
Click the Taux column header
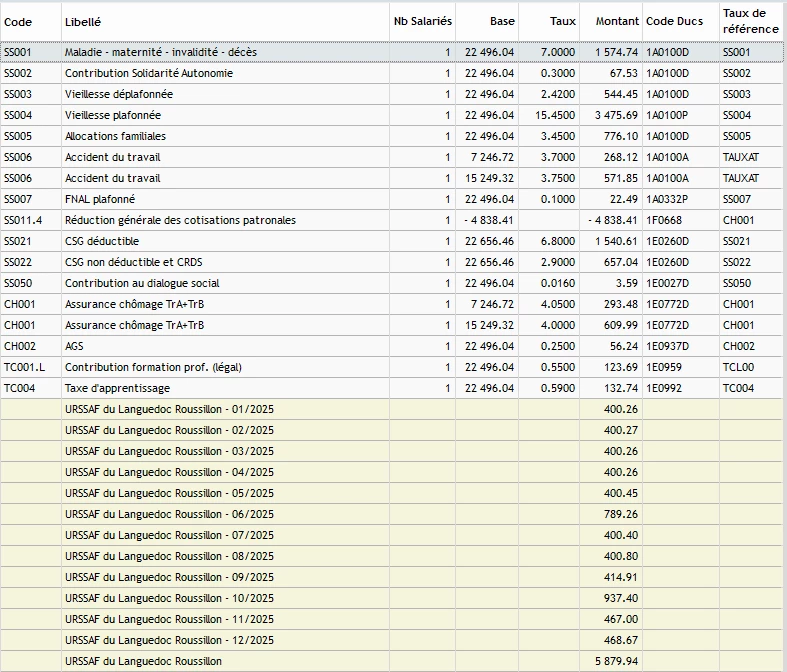(549, 22)
